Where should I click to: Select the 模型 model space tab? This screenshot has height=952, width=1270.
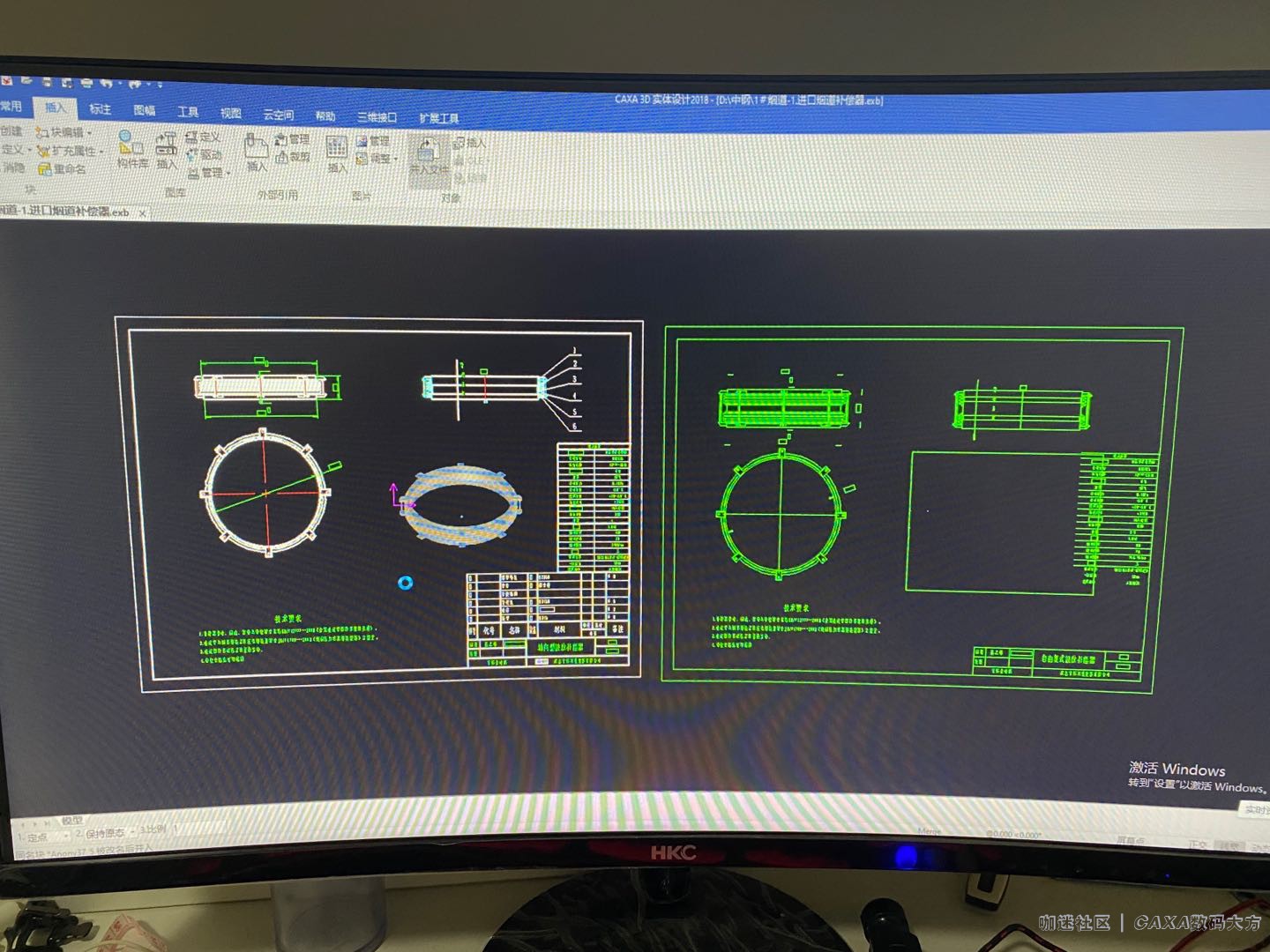71,821
